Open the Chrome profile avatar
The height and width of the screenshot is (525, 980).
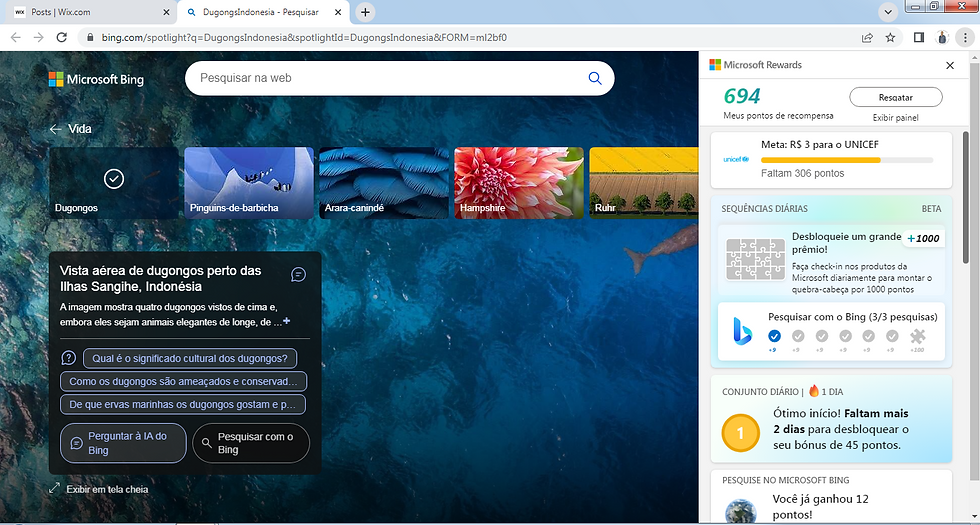click(x=942, y=38)
